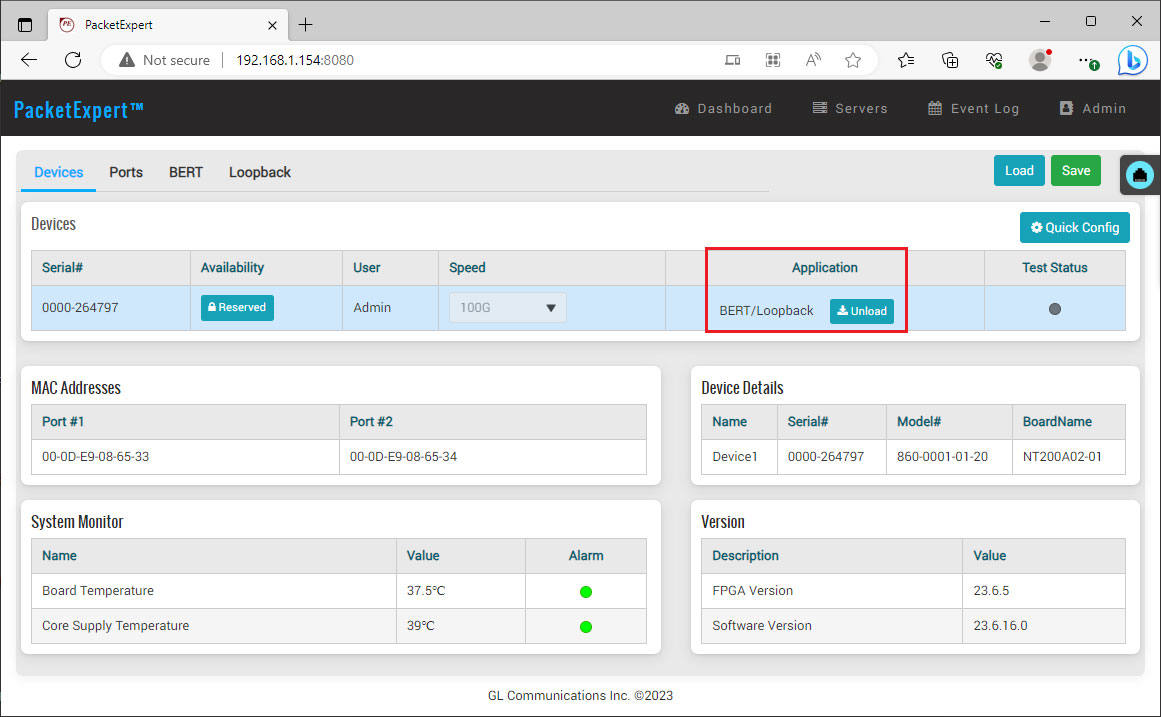Click the address bar URL
The width and height of the screenshot is (1161, 717).
click(x=295, y=60)
